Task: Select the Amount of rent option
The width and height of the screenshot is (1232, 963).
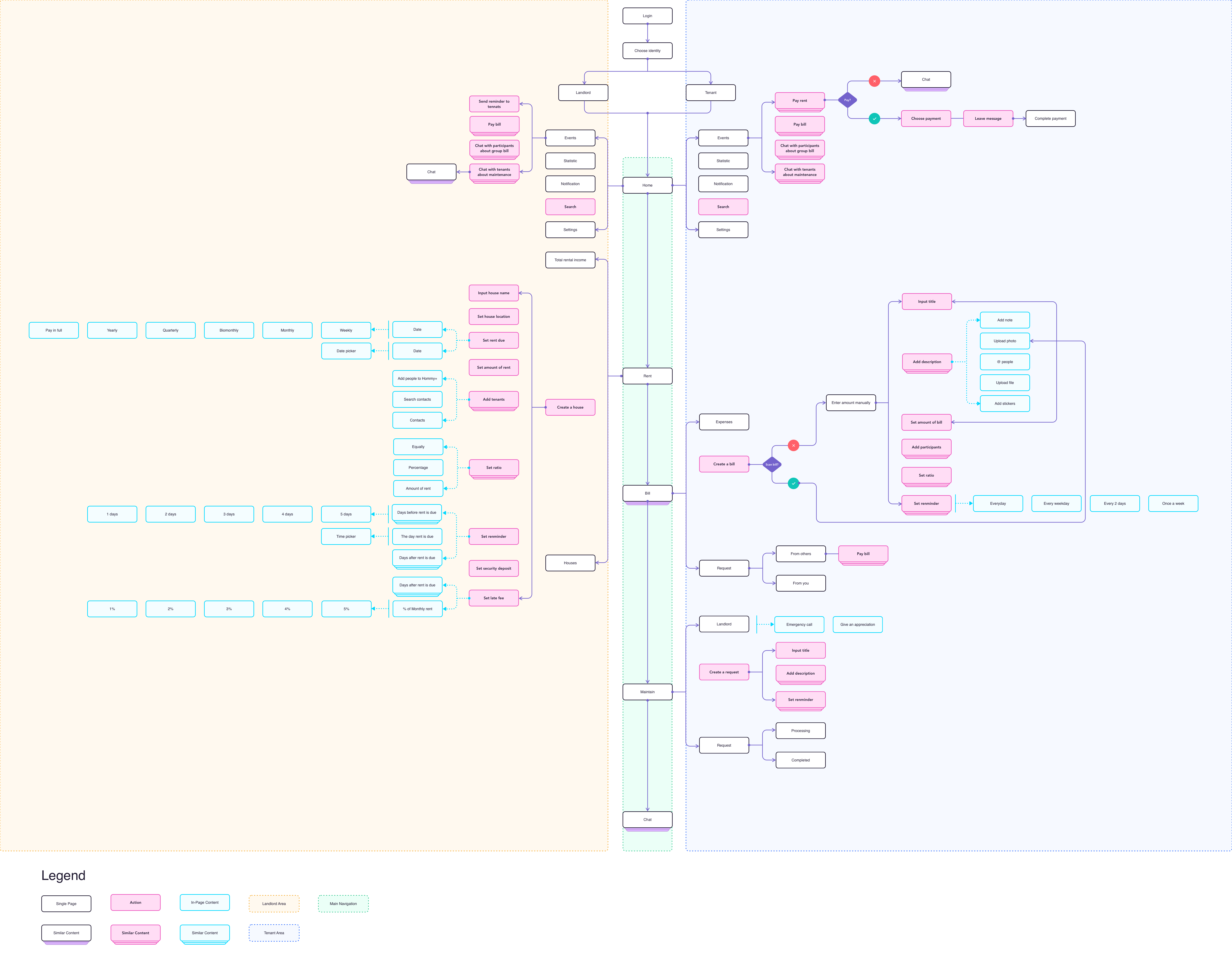Action: click(418, 488)
